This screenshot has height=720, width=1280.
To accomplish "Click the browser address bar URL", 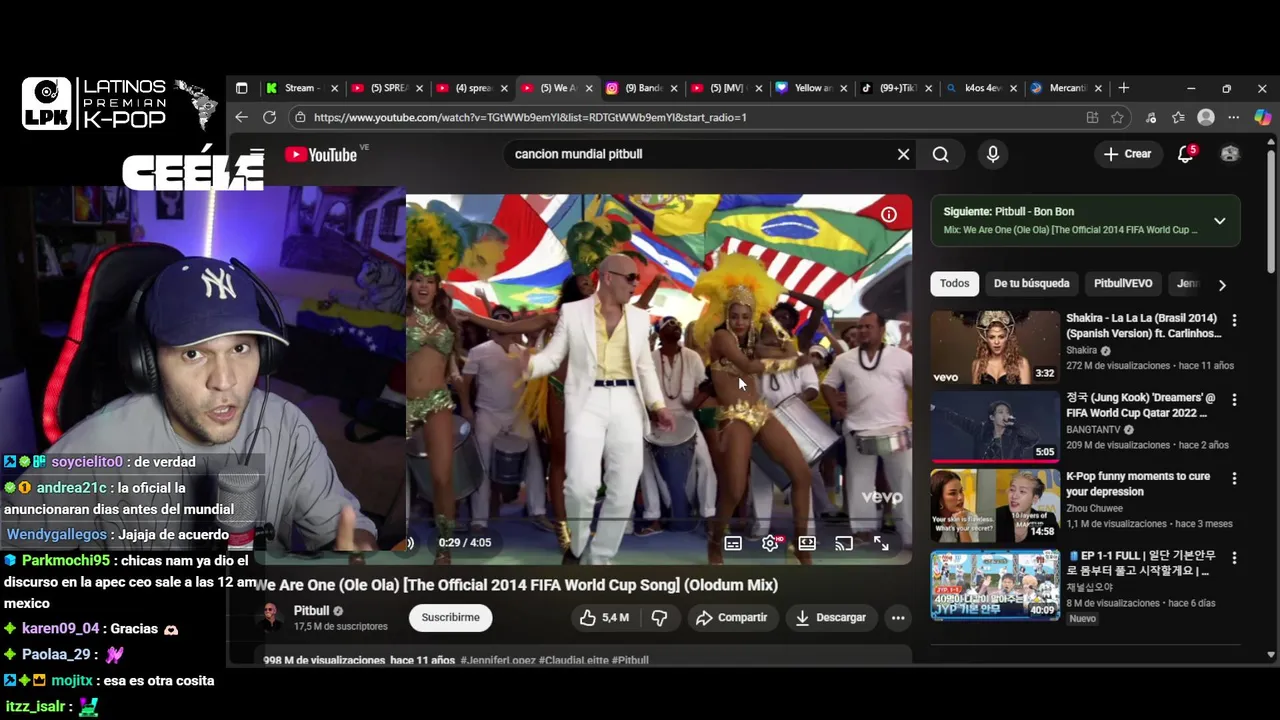I will tap(530, 117).
